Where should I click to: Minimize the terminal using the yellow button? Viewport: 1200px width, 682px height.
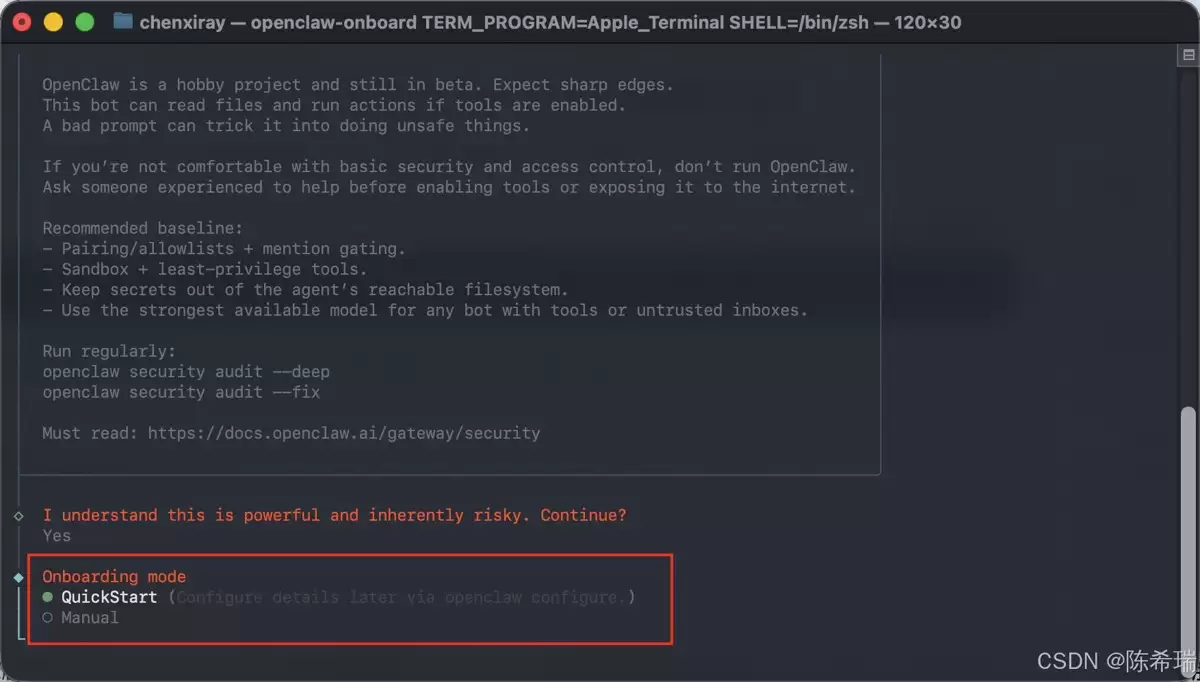[x=53, y=22]
